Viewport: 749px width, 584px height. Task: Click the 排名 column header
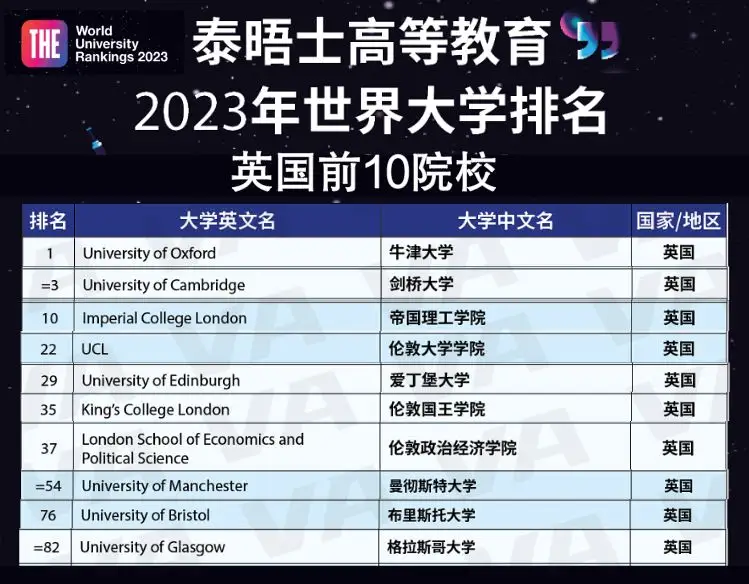tap(48, 221)
